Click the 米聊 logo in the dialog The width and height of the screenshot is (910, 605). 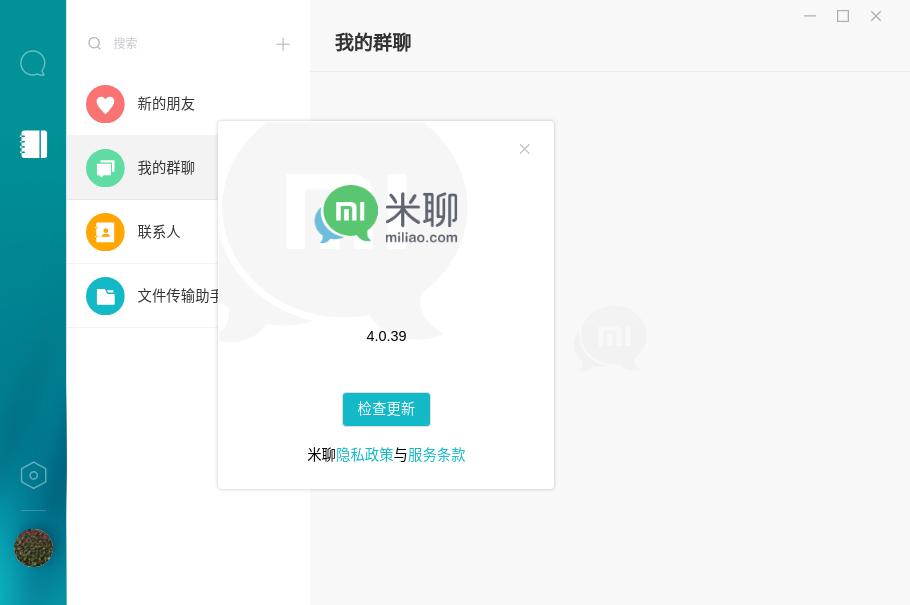point(386,213)
